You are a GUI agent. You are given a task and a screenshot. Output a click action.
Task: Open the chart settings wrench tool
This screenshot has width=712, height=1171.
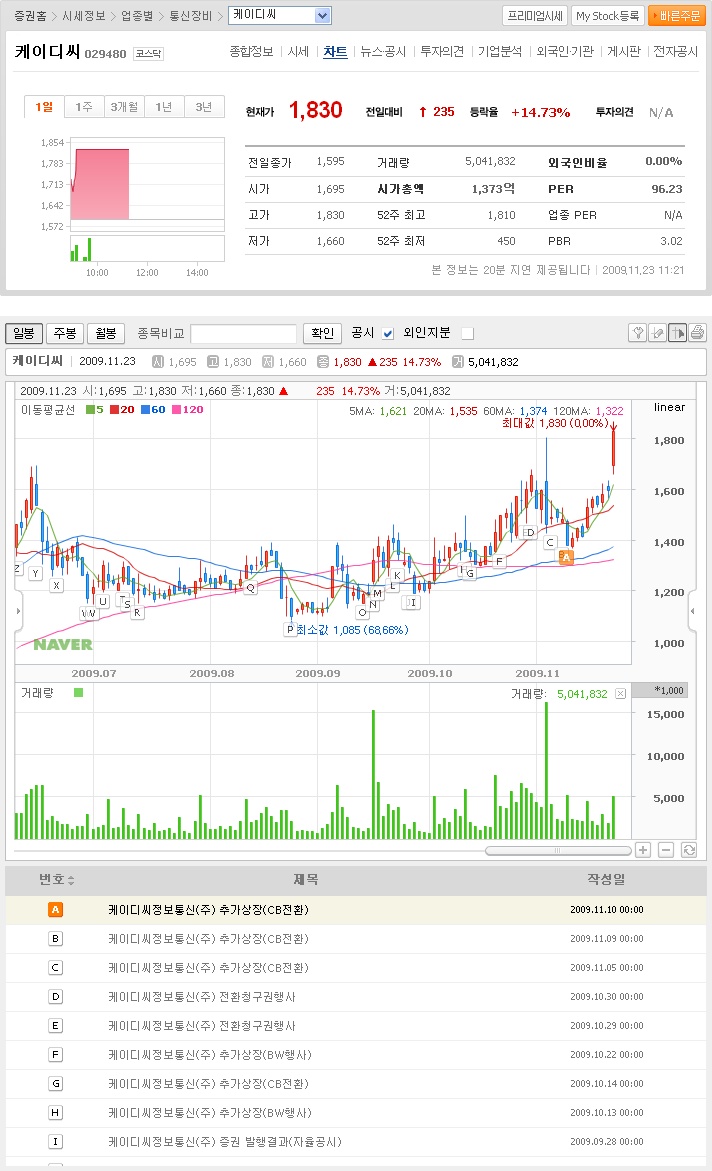point(637,332)
